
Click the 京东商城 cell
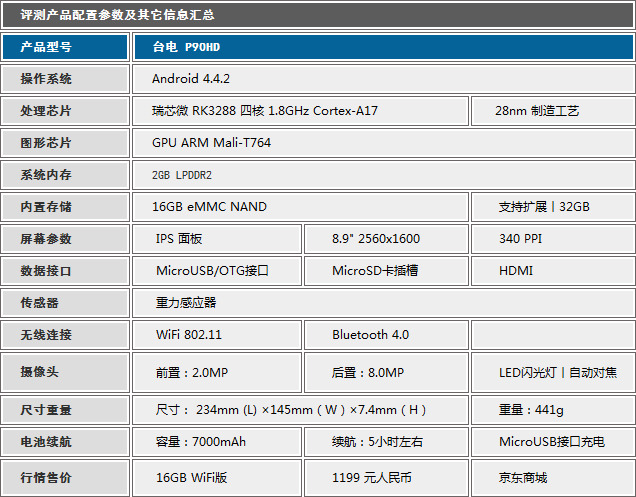tap(553, 478)
